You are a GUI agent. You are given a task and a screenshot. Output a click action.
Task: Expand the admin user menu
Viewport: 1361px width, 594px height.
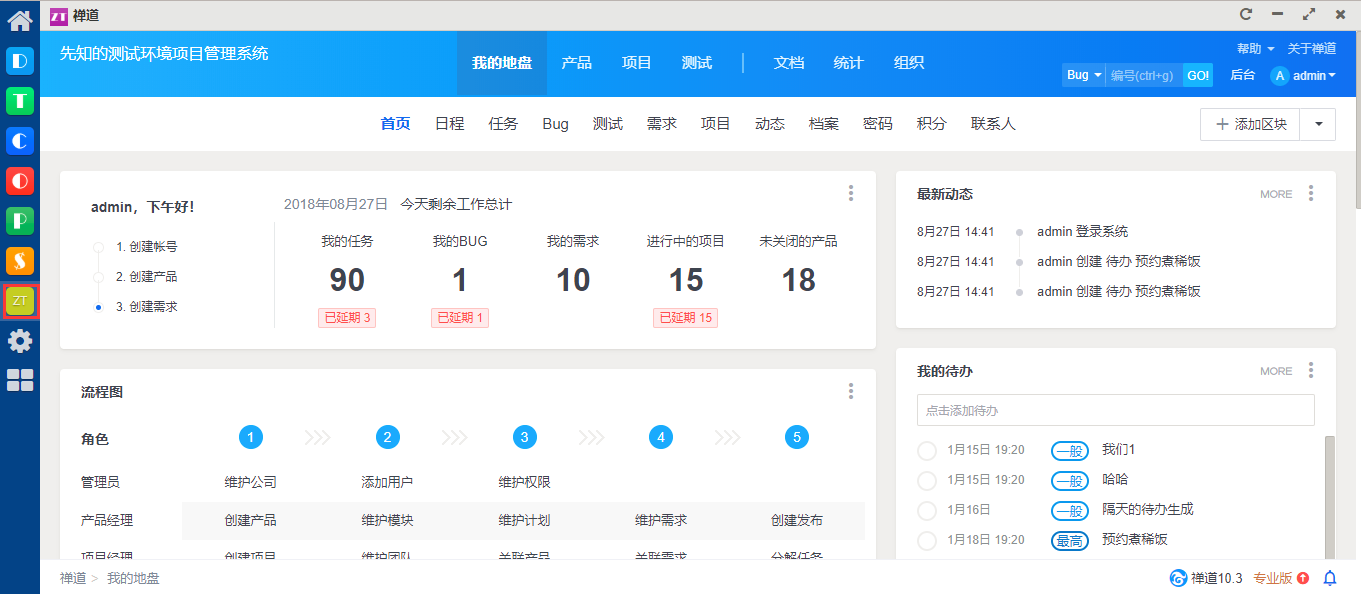tap(1304, 75)
